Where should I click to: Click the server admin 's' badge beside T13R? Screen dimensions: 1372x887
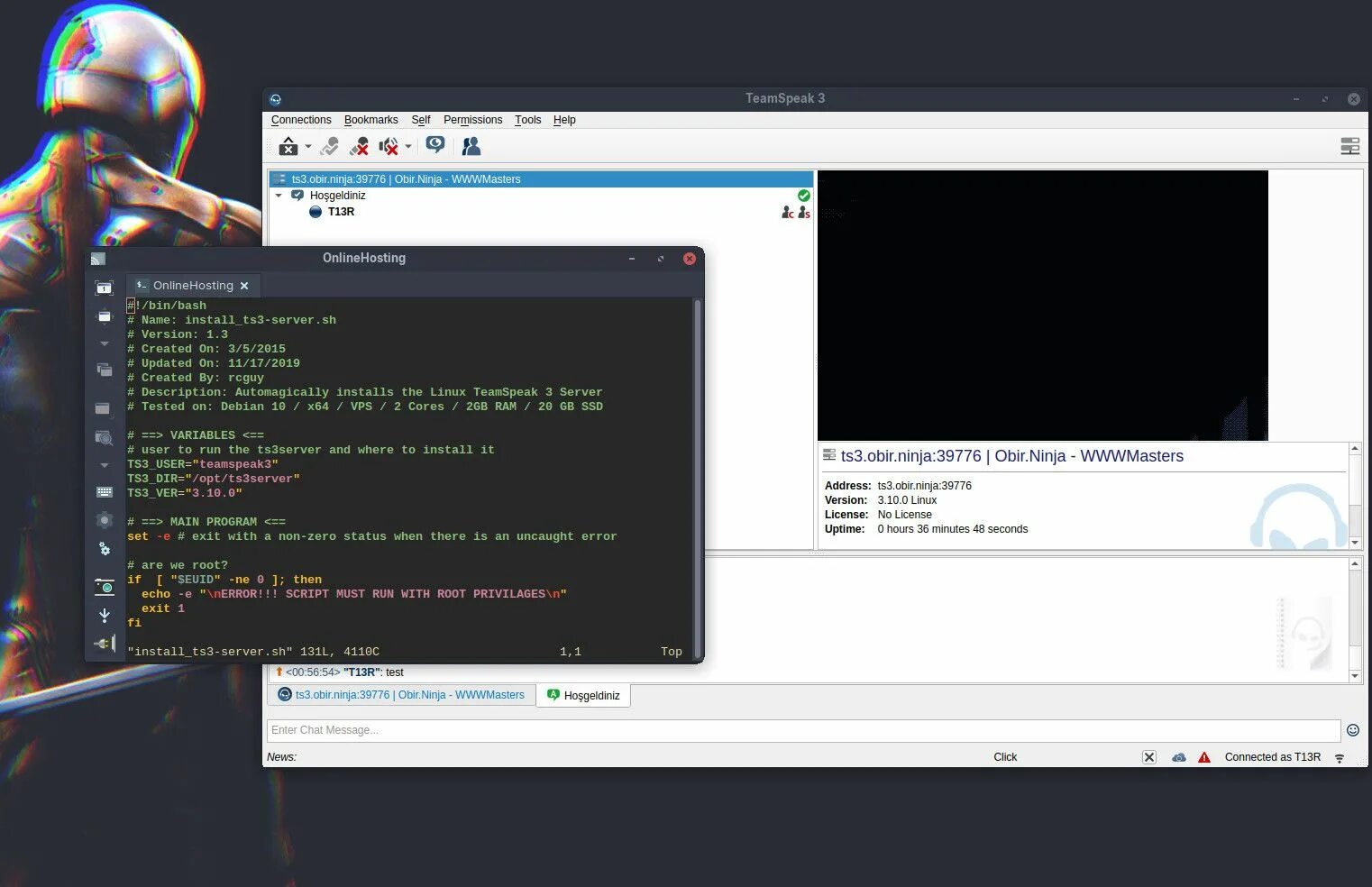pos(804,213)
